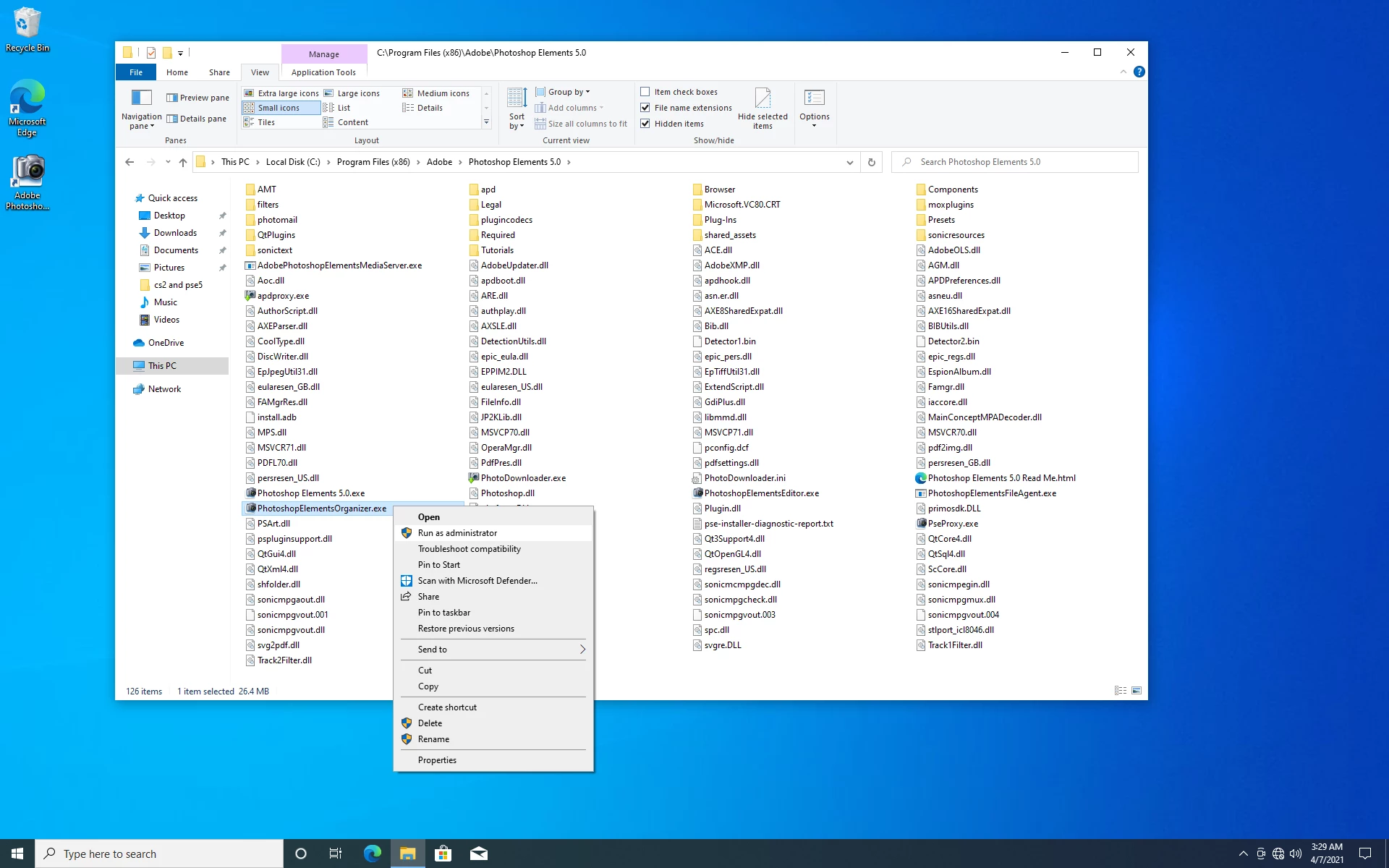Click the Up one level arrow

tap(183, 162)
